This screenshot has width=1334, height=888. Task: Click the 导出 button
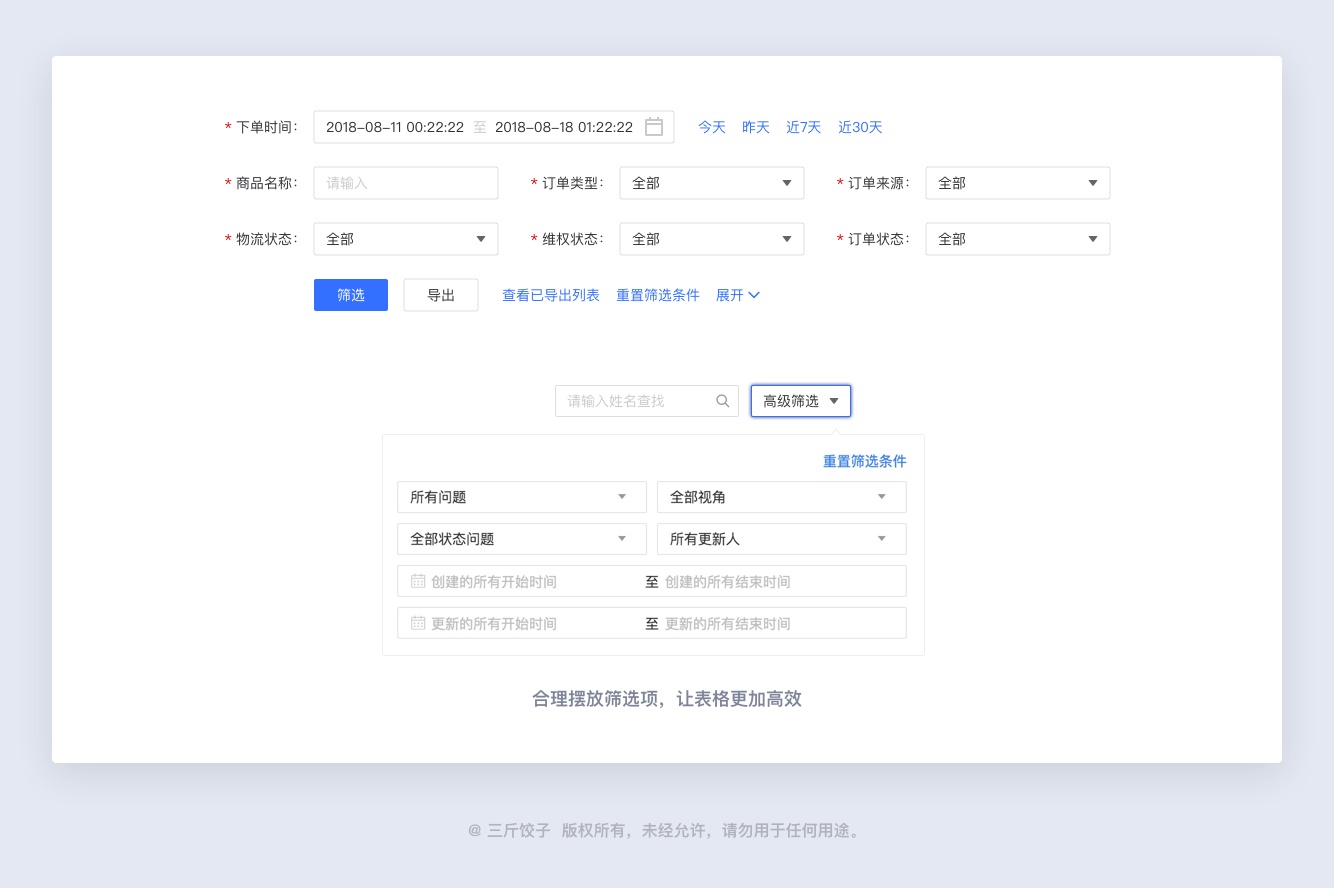click(441, 295)
